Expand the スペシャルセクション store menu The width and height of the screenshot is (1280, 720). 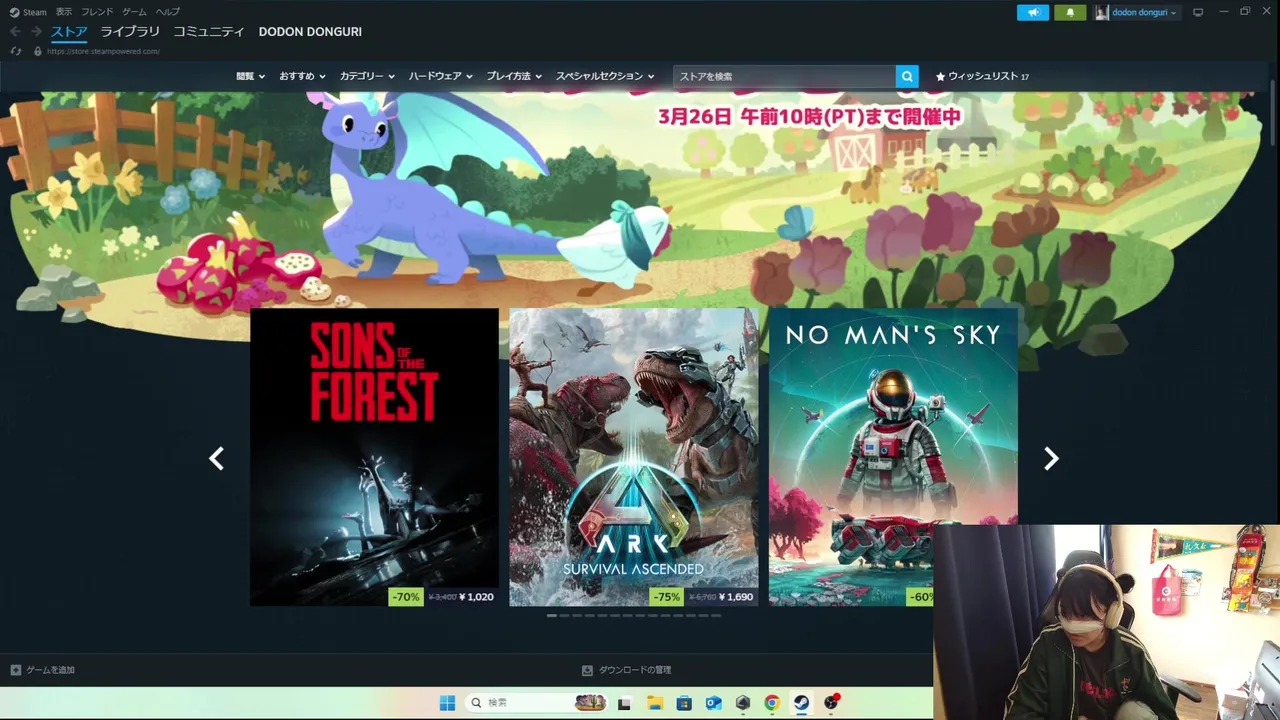pos(605,76)
